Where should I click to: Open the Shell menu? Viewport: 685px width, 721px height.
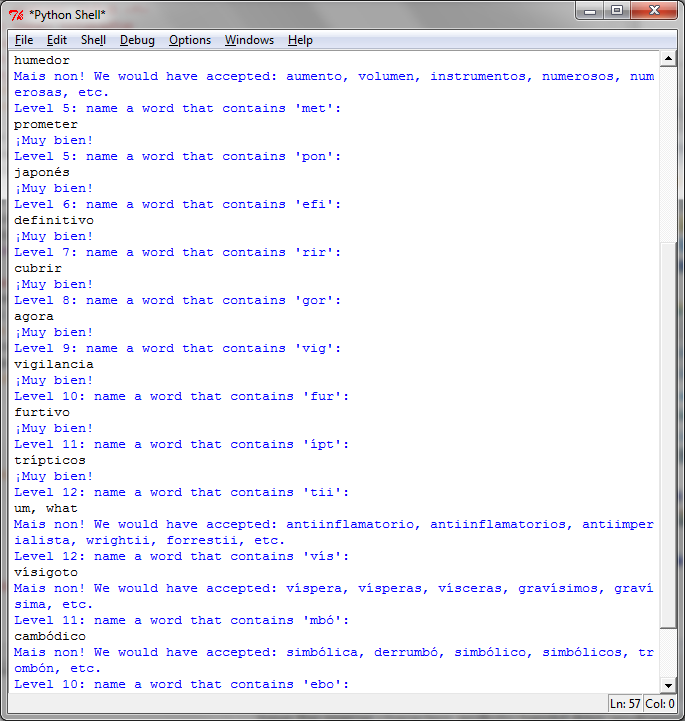coord(93,40)
